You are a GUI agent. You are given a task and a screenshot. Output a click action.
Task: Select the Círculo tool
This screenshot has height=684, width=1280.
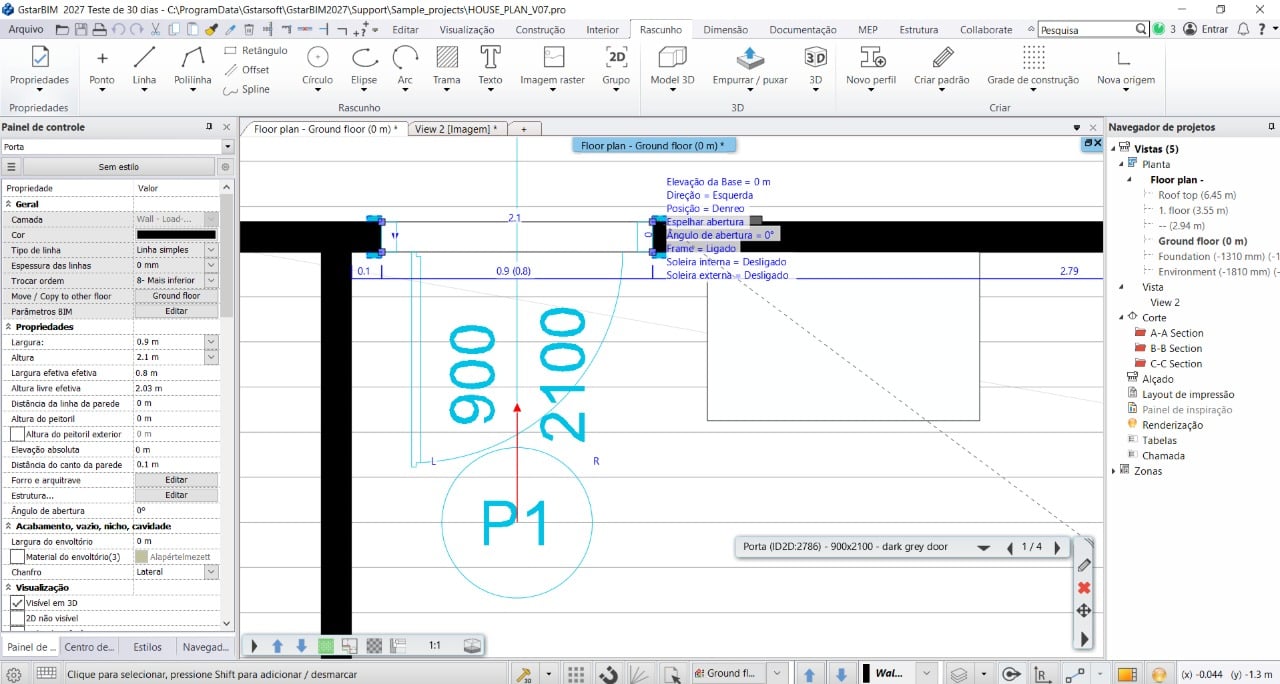tap(317, 68)
